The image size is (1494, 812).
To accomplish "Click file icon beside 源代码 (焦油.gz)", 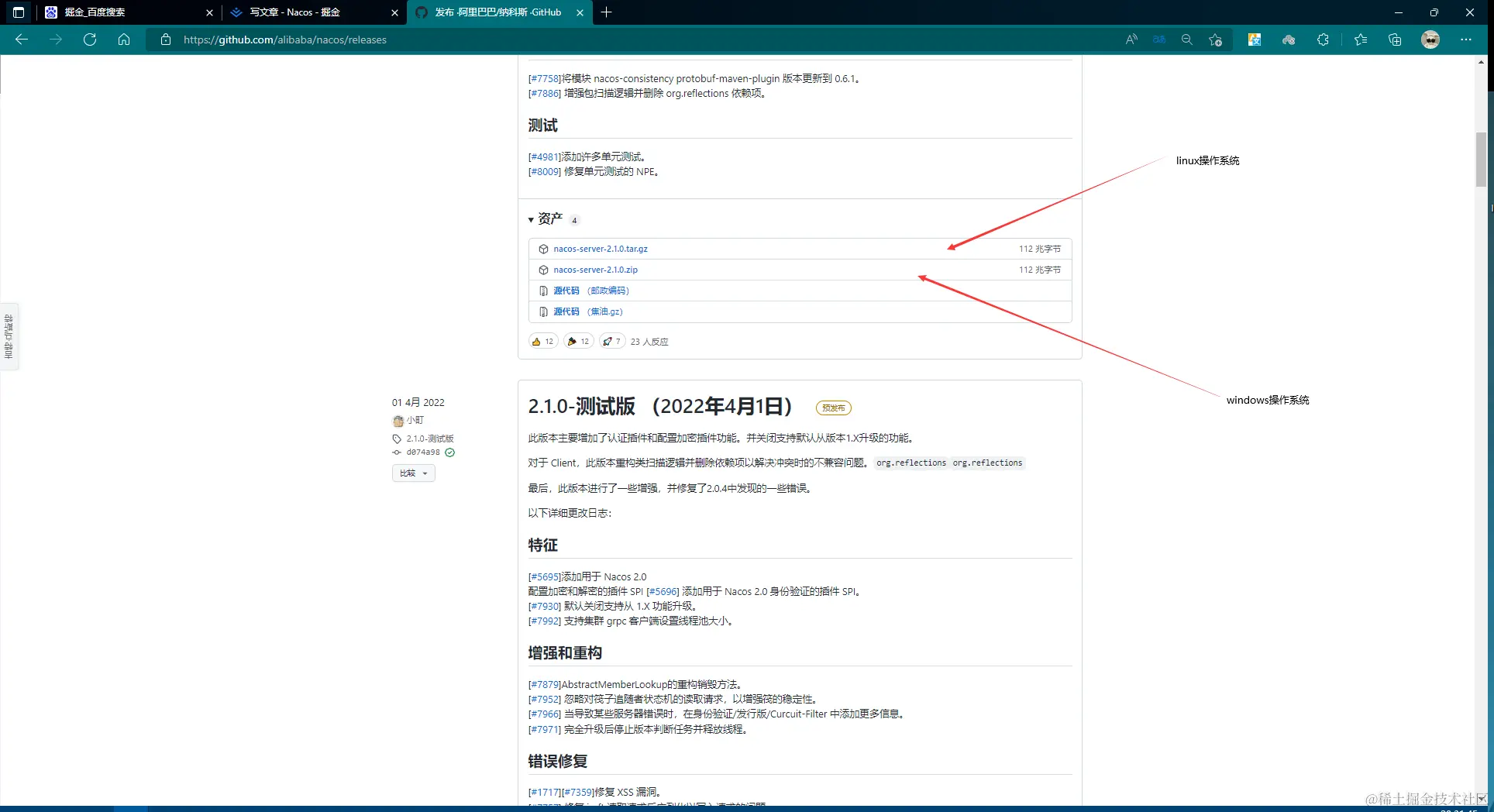I will tap(543, 311).
